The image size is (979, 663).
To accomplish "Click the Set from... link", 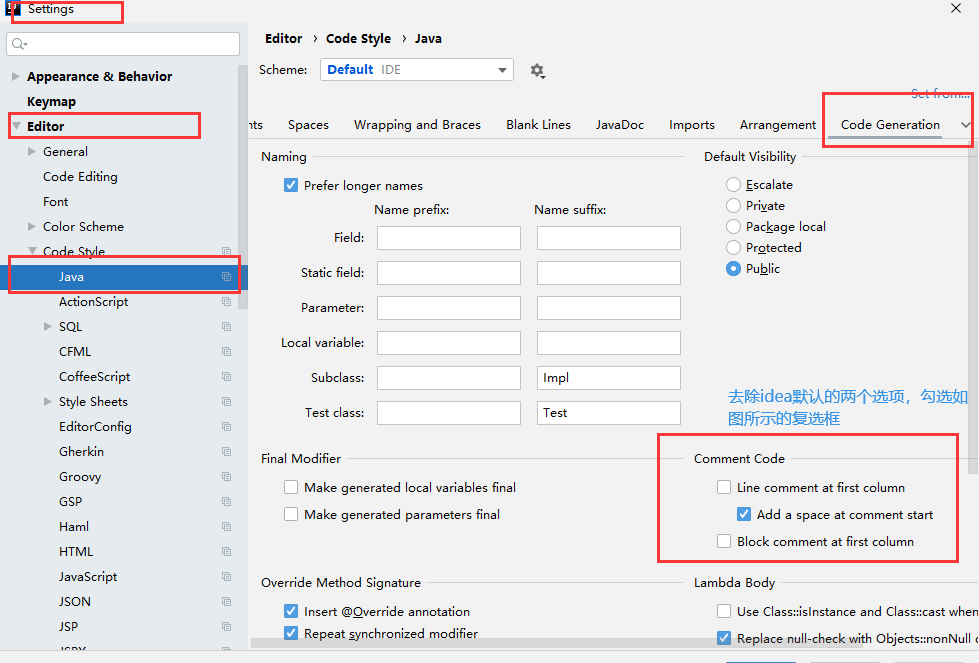I will (940, 94).
